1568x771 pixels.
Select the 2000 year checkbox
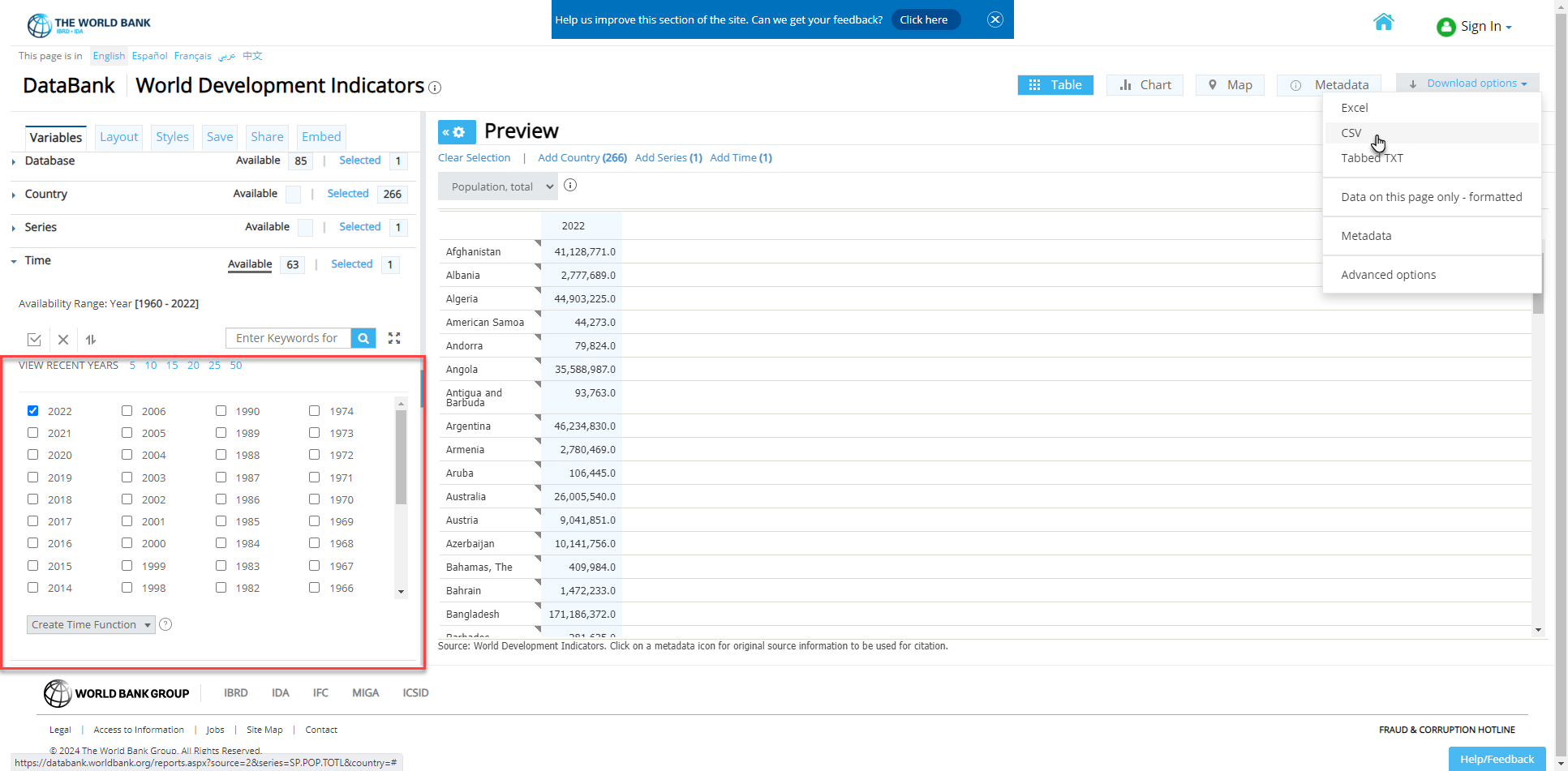(x=127, y=543)
